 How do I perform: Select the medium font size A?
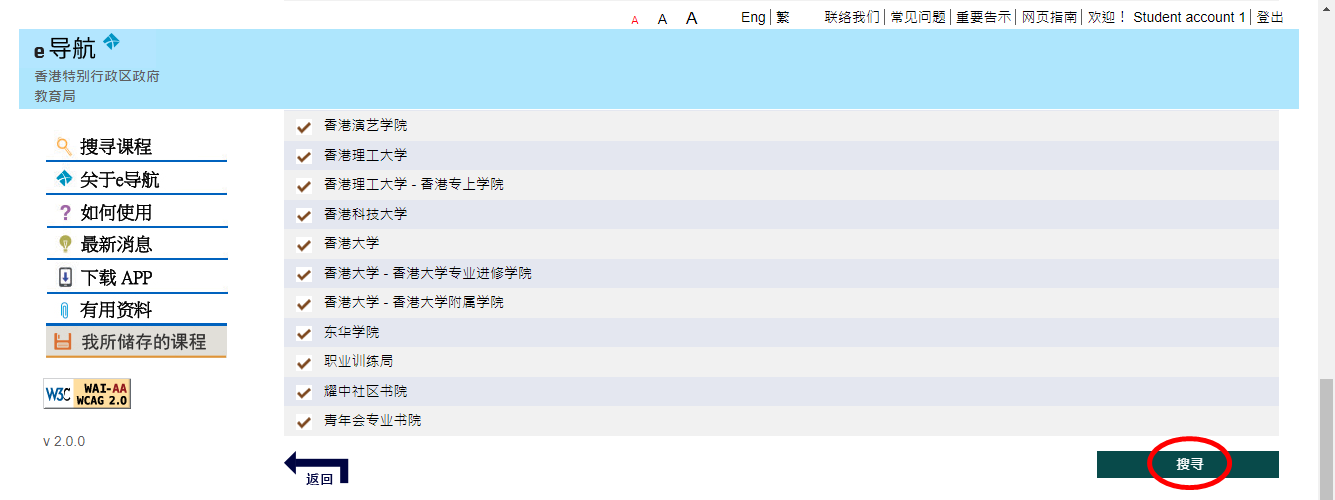(662, 19)
